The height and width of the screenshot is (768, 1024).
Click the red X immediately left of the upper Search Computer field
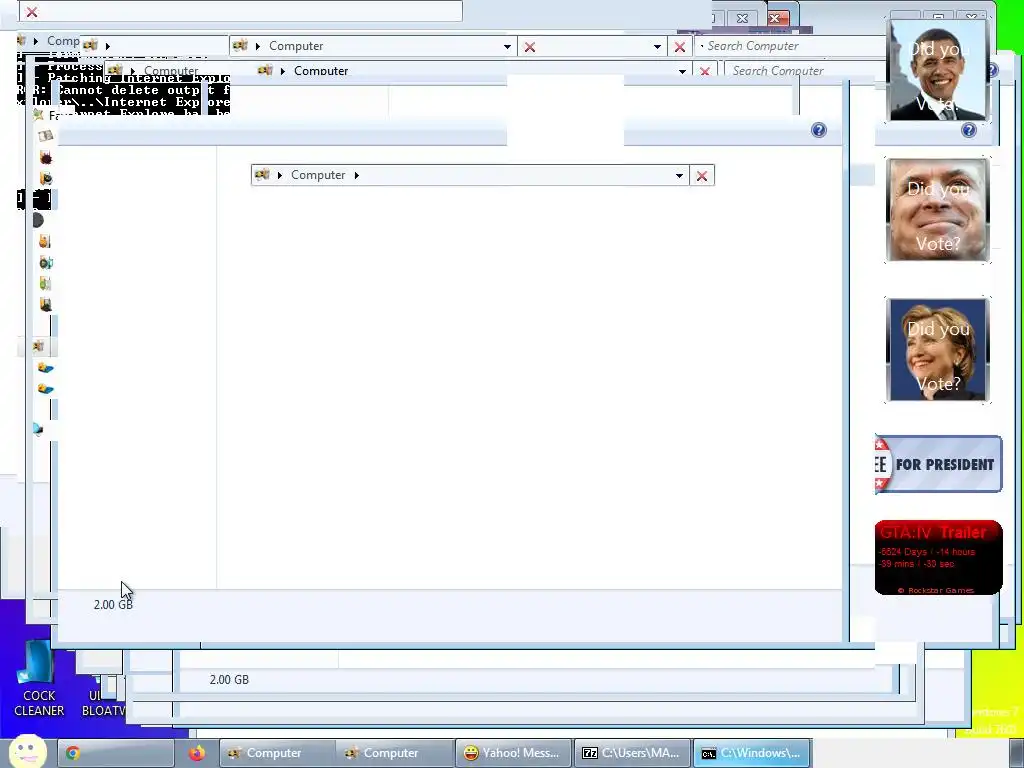[680, 47]
